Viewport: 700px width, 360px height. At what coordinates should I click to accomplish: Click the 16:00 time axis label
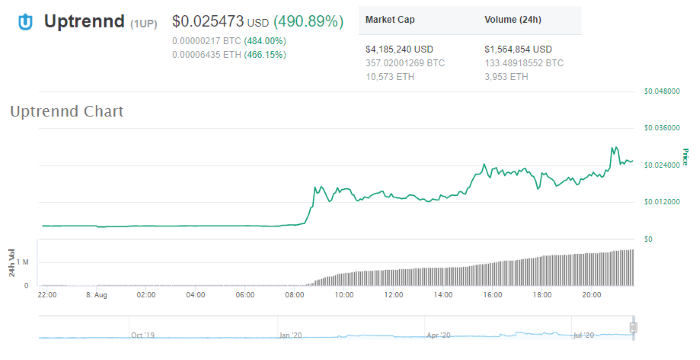[x=492, y=295]
